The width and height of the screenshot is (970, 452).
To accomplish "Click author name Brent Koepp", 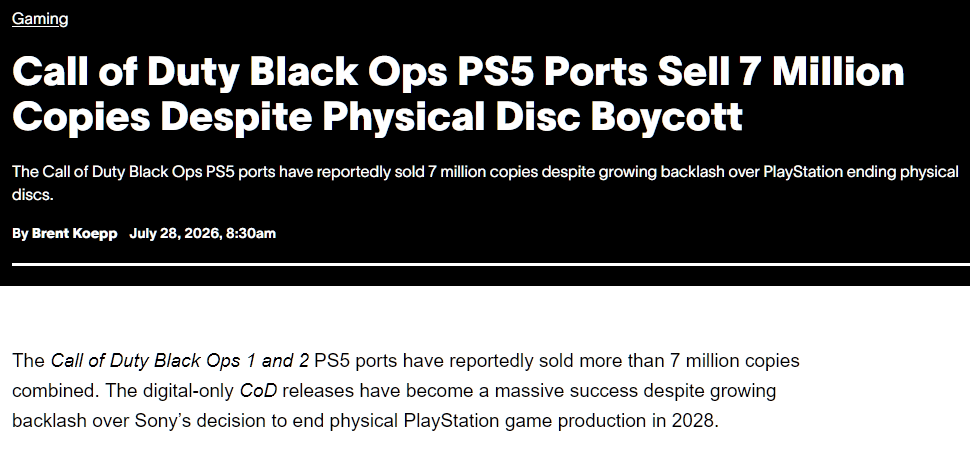I will (74, 233).
